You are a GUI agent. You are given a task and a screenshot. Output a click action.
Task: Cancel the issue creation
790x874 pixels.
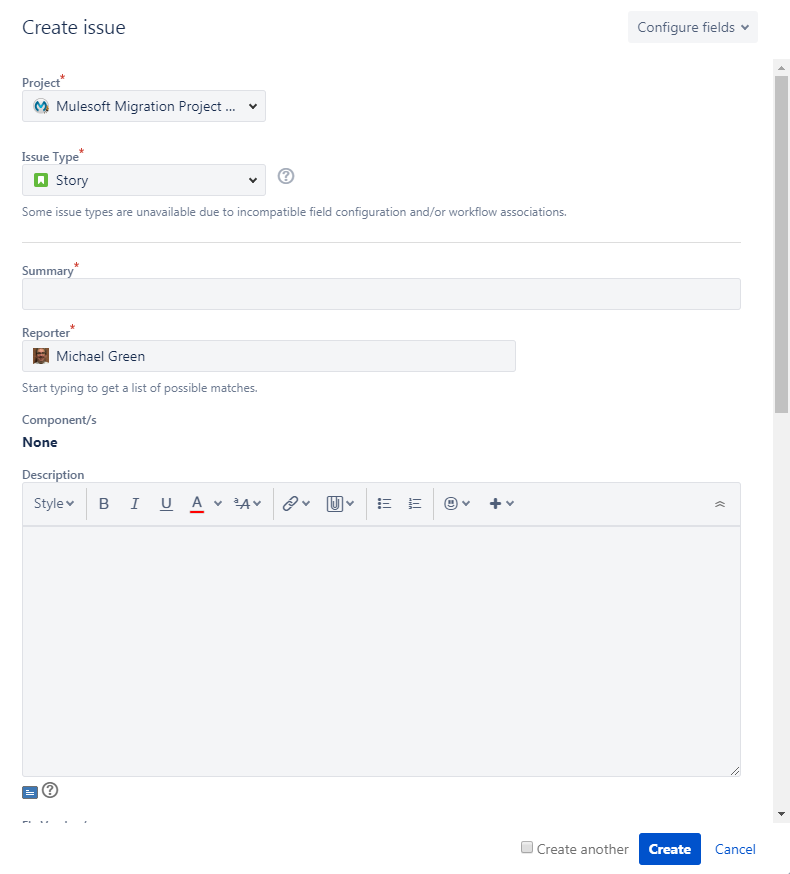[735, 849]
